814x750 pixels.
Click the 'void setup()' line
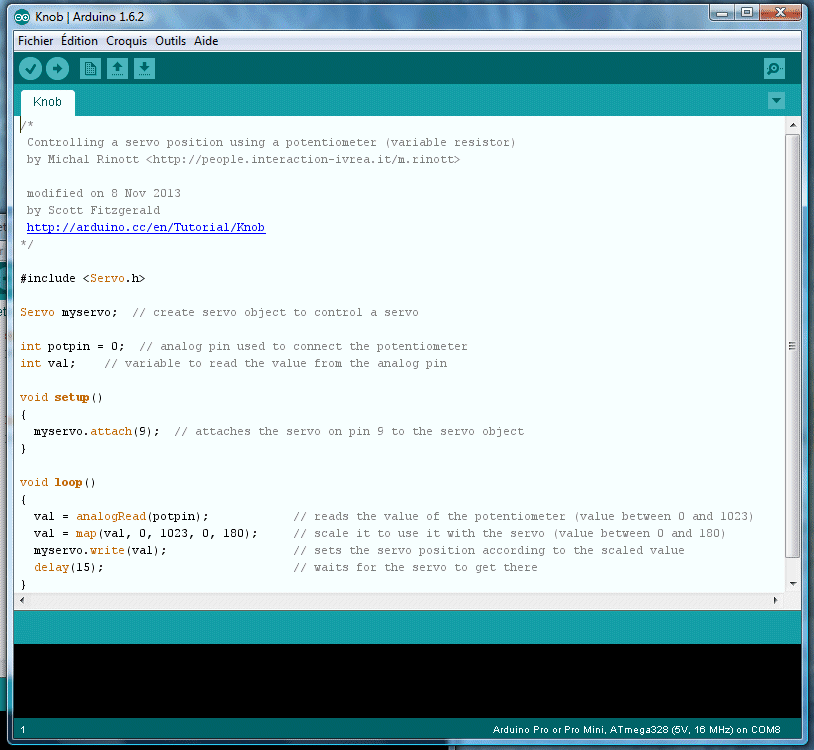click(61, 398)
